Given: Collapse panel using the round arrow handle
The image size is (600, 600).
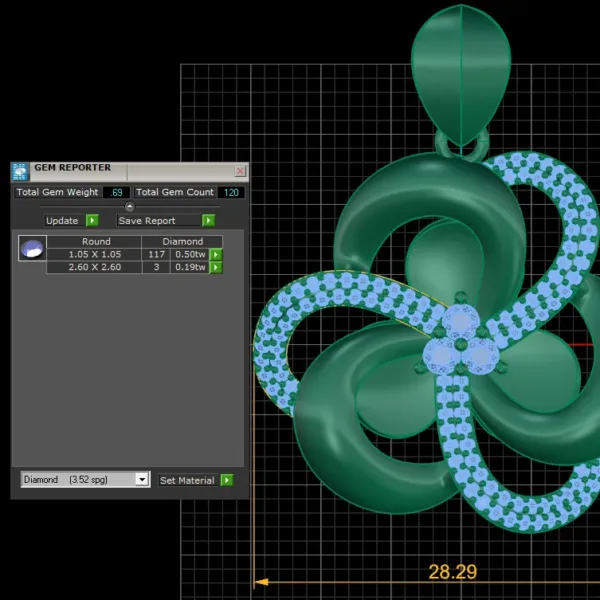Looking at the screenshot, I should coord(130,207).
